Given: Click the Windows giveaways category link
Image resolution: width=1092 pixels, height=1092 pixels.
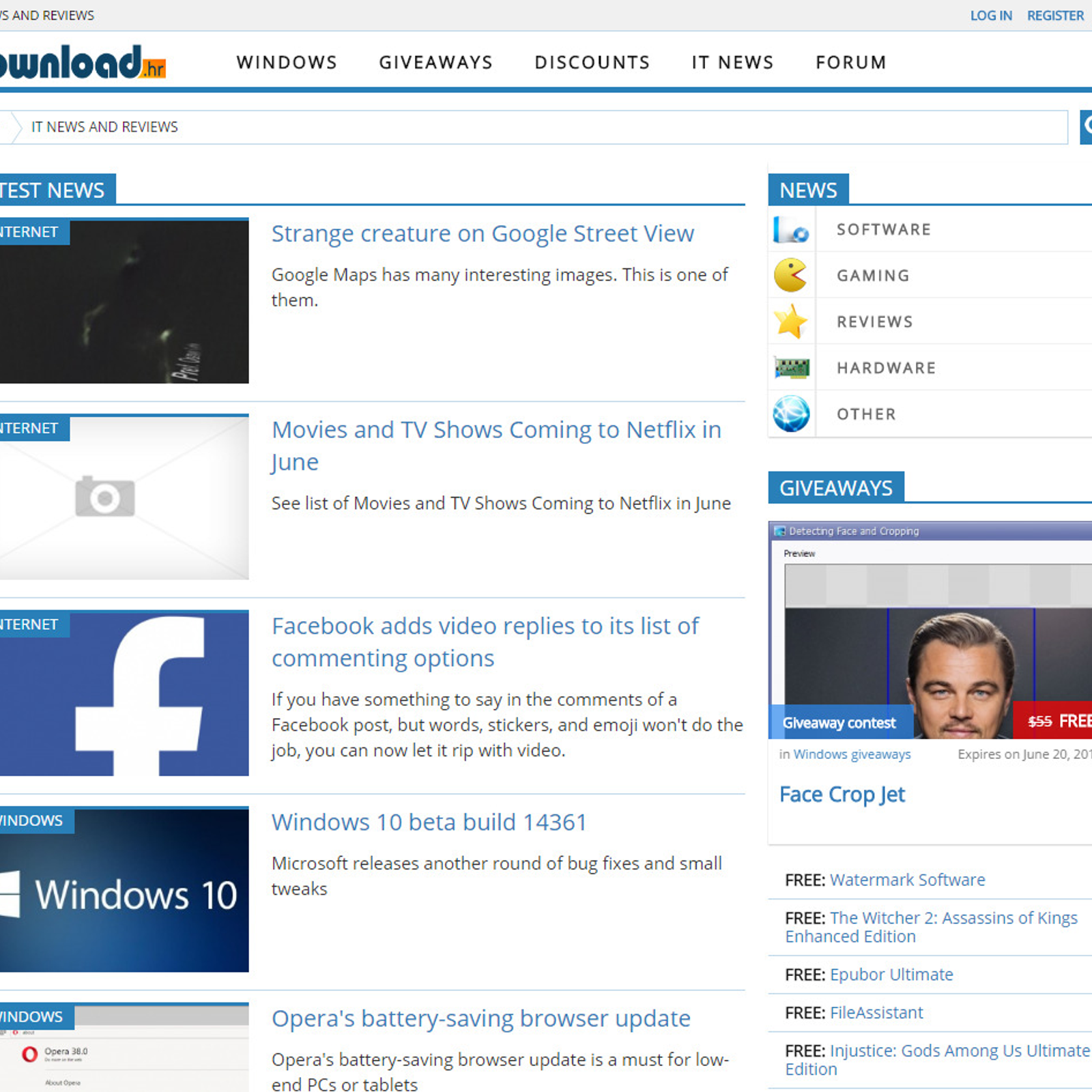Looking at the screenshot, I should [852, 754].
